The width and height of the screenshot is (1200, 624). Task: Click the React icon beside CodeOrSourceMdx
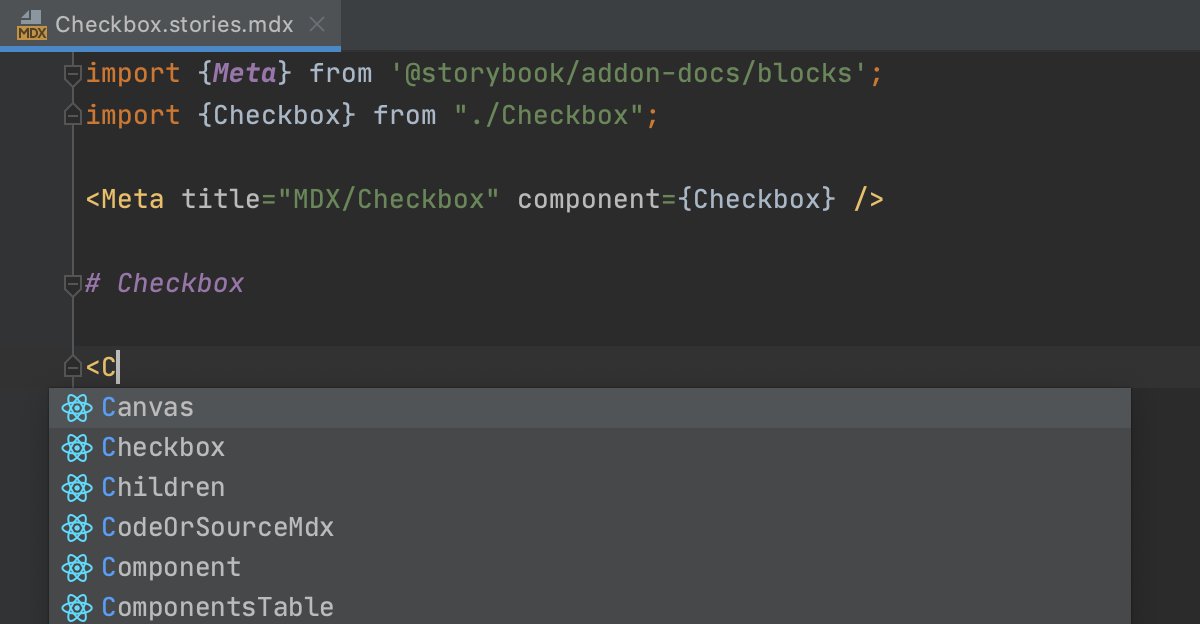[77, 527]
